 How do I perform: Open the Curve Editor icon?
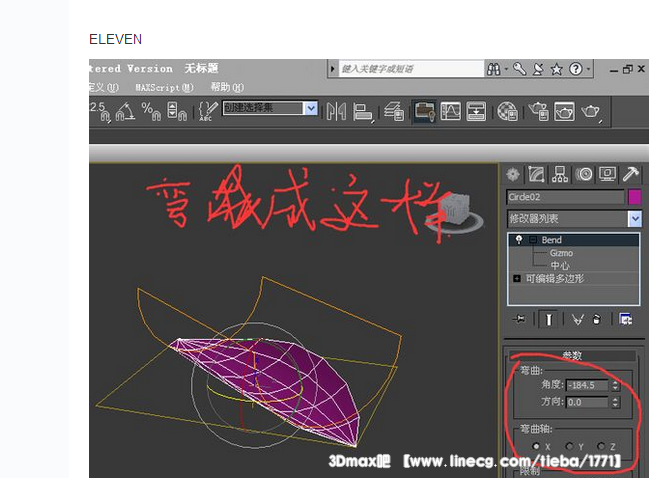pyautogui.click(x=450, y=111)
